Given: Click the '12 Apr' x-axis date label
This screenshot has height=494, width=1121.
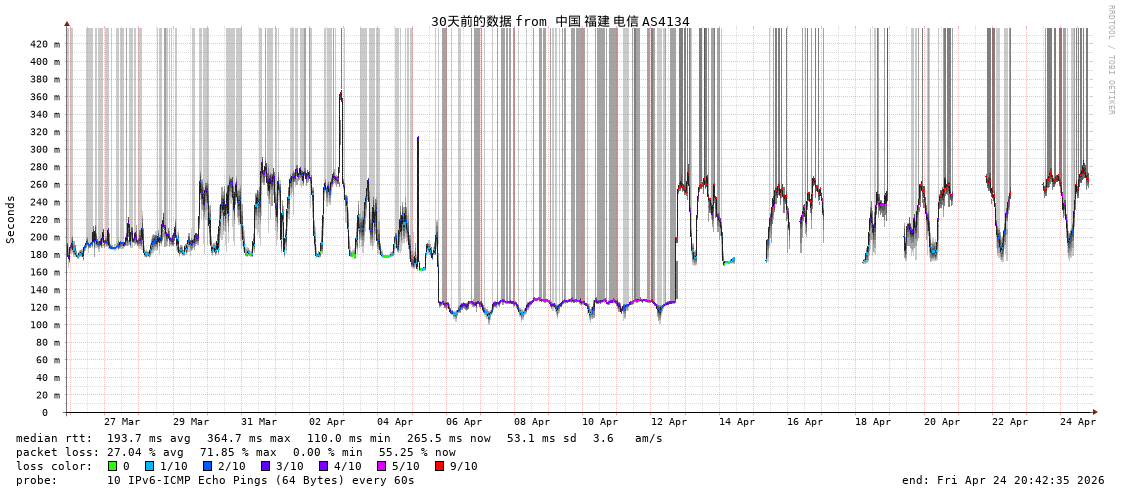Looking at the screenshot, I should point(668,422).
